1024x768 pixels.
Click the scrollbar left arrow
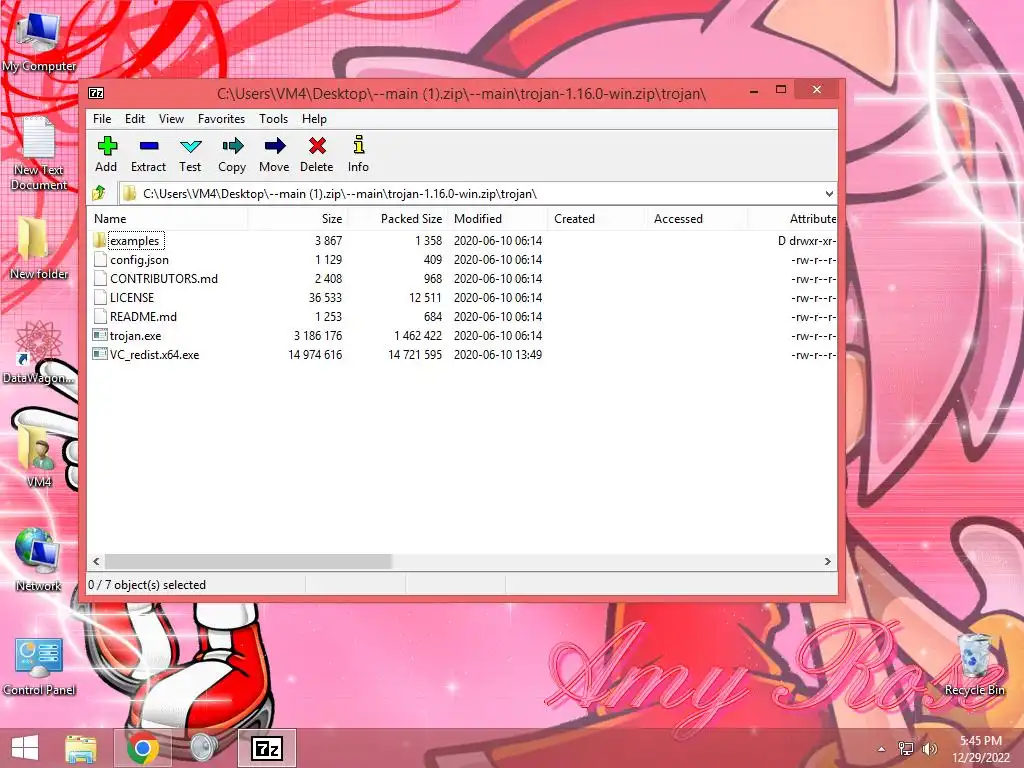pyautogui.click(x=96, y=561)
